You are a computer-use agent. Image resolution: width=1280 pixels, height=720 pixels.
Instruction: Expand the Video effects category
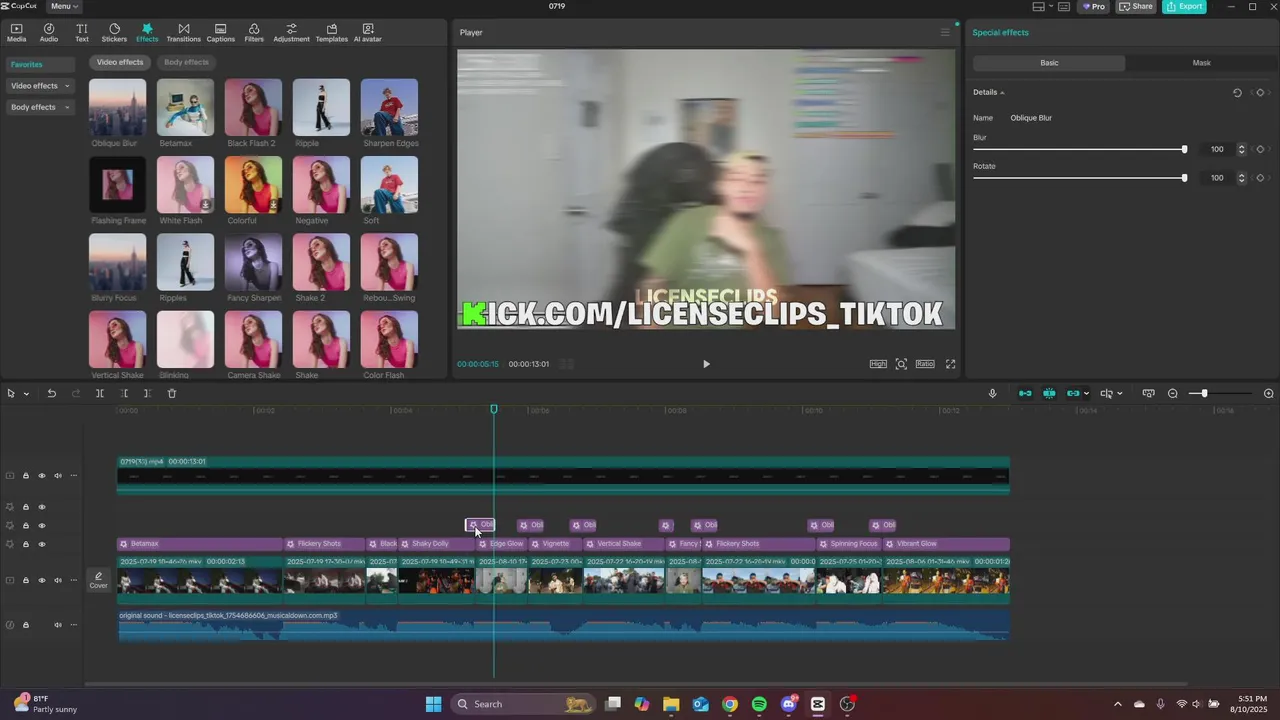tap(40, 86)
